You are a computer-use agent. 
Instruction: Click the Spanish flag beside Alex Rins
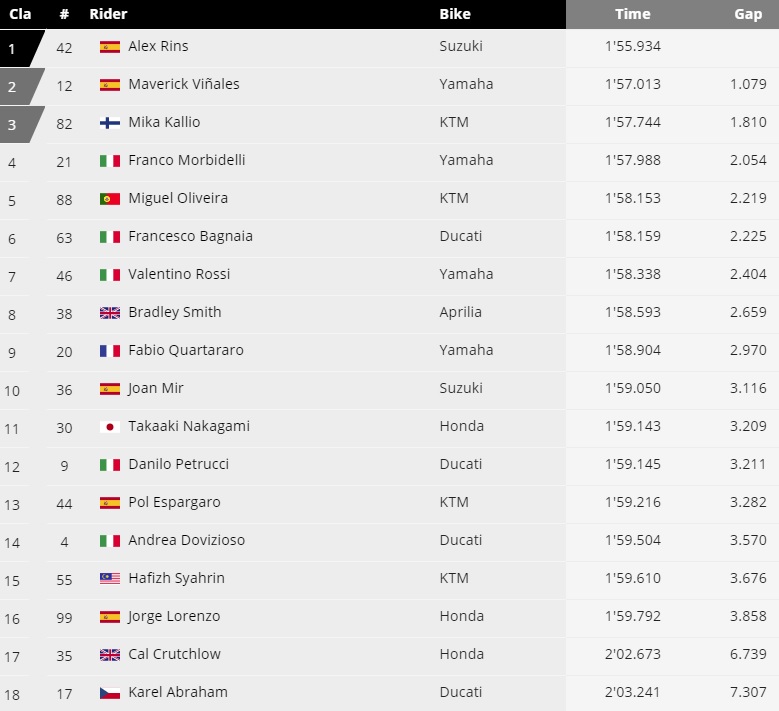110,47
